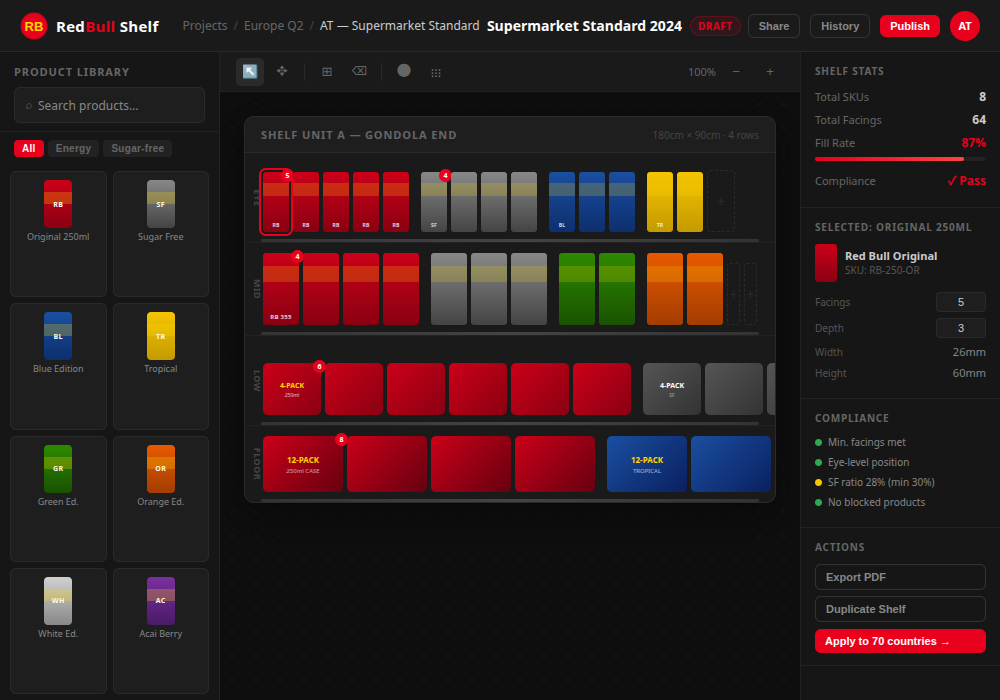
Task: Filter library by Sugar-free
Action: (x=137, y=149)
